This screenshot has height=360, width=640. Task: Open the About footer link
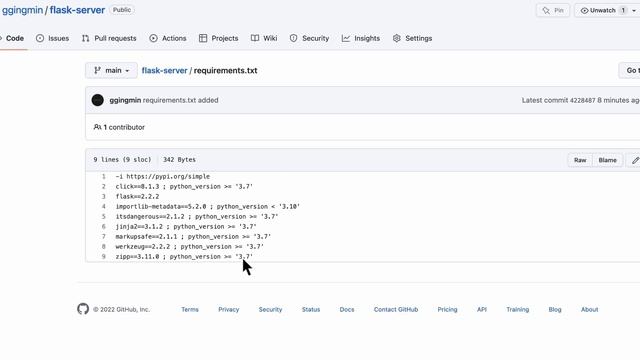[x=589, y=309]
